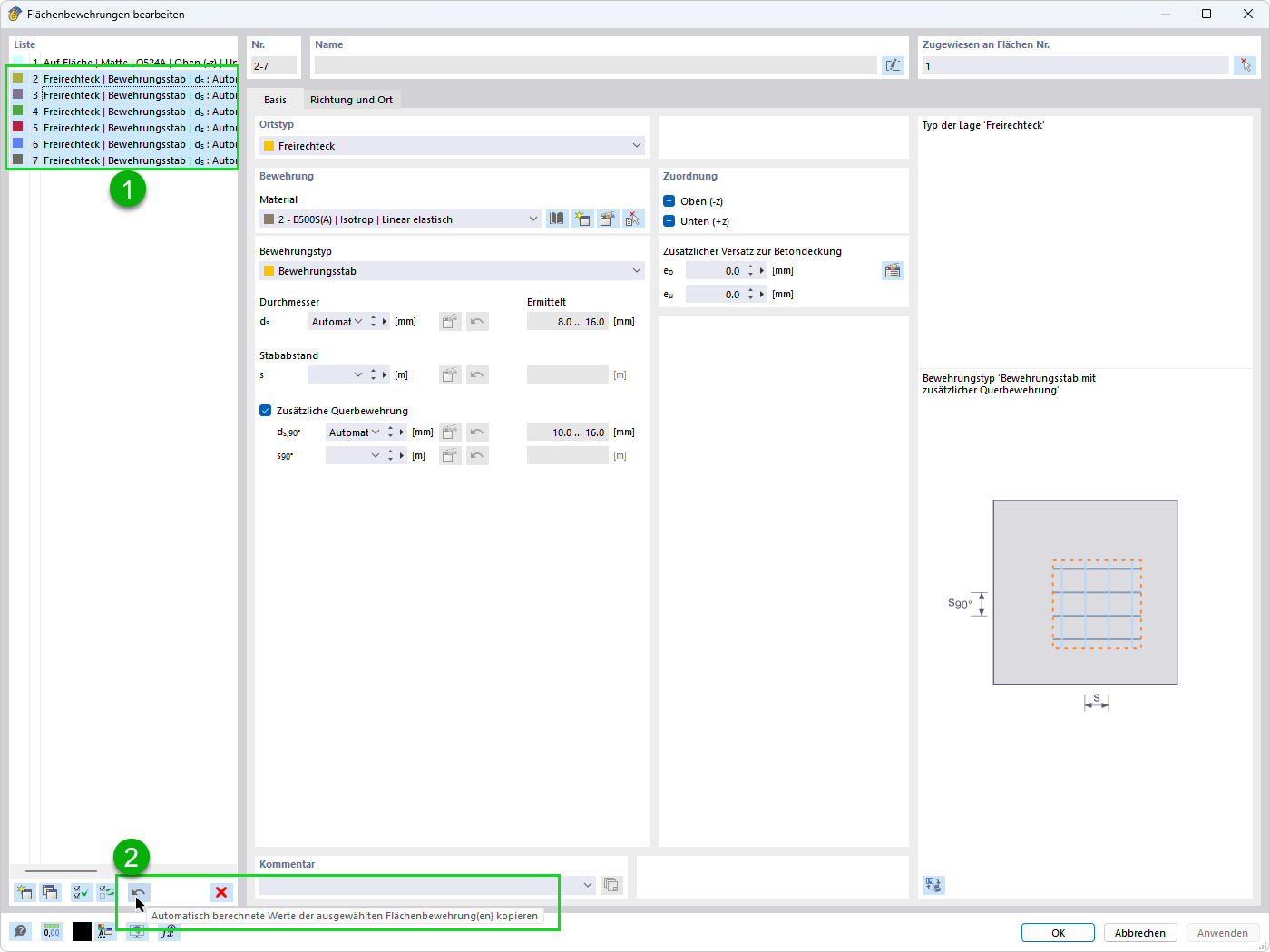This screenshot has width=1270, height=952.
Task: Click the select-all checkmarks icon
Action: (82, 892)
